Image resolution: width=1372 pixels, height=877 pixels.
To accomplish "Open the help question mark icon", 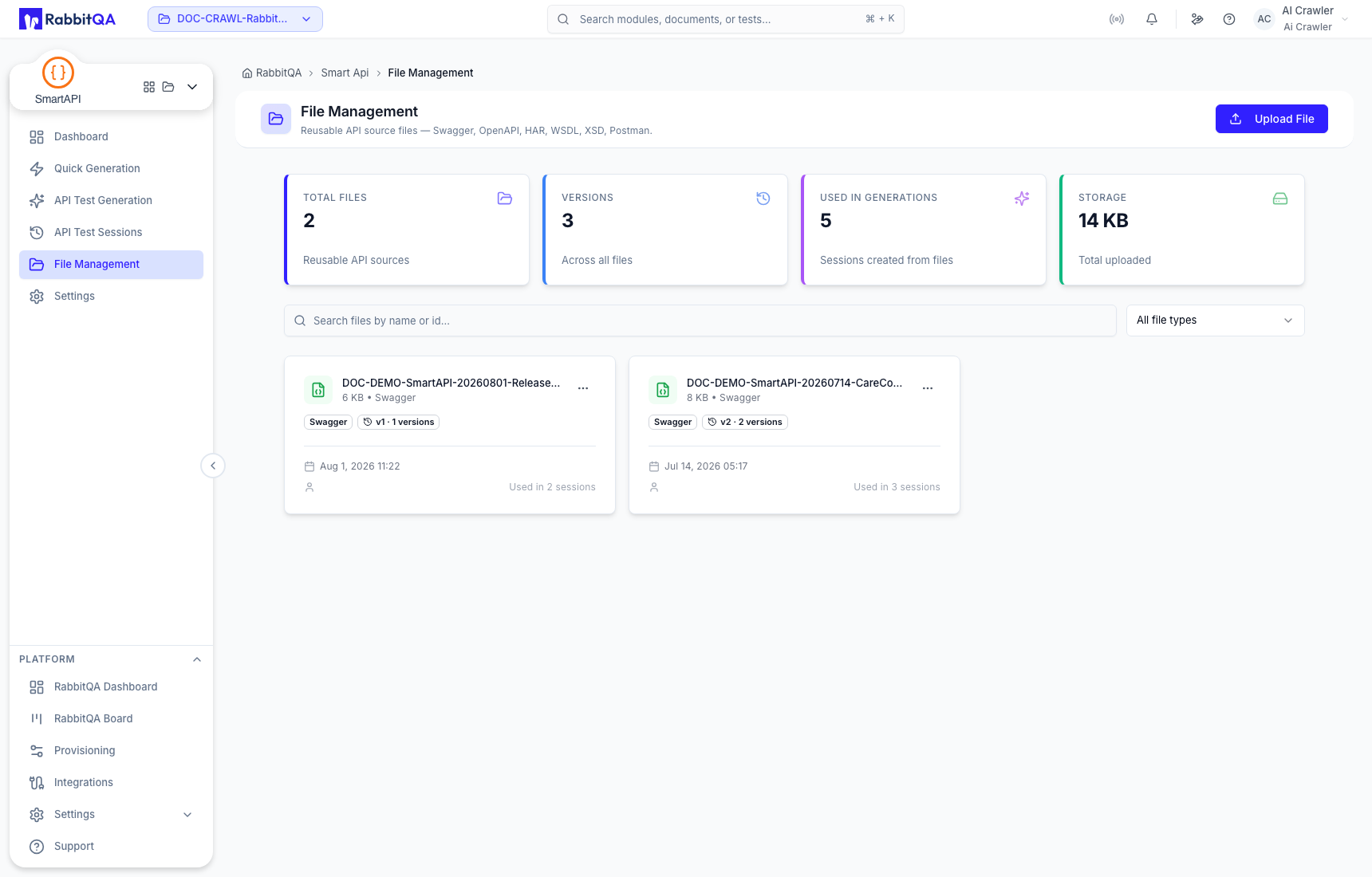I will (1229, 19).
